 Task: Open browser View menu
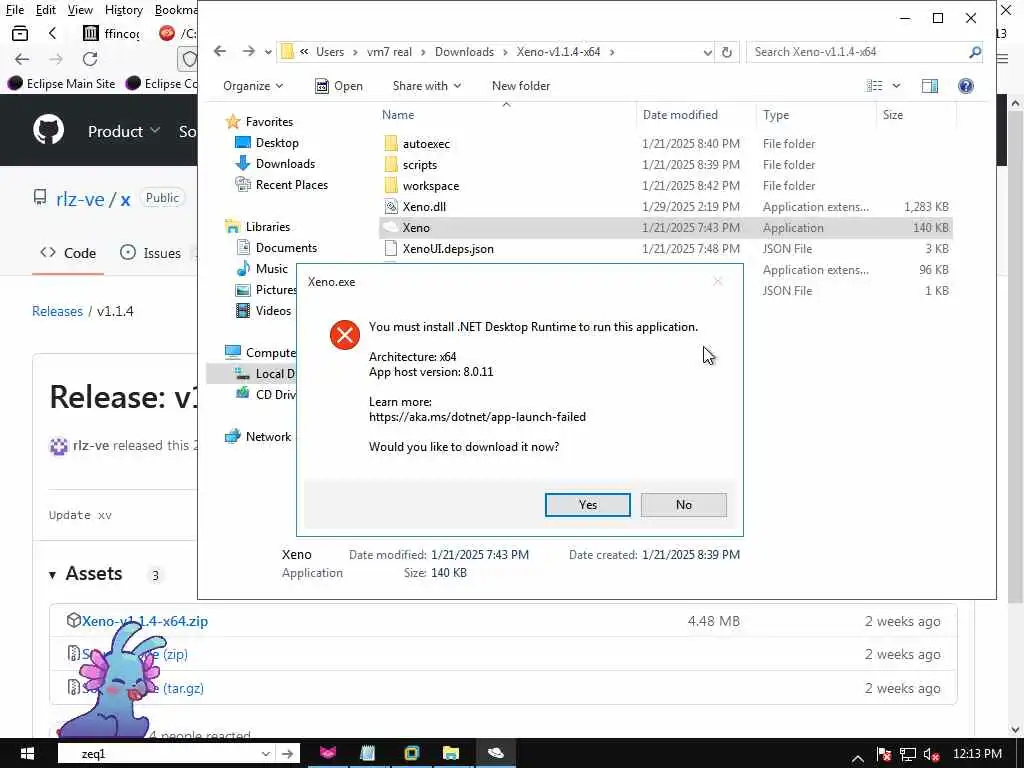point(80,10)
